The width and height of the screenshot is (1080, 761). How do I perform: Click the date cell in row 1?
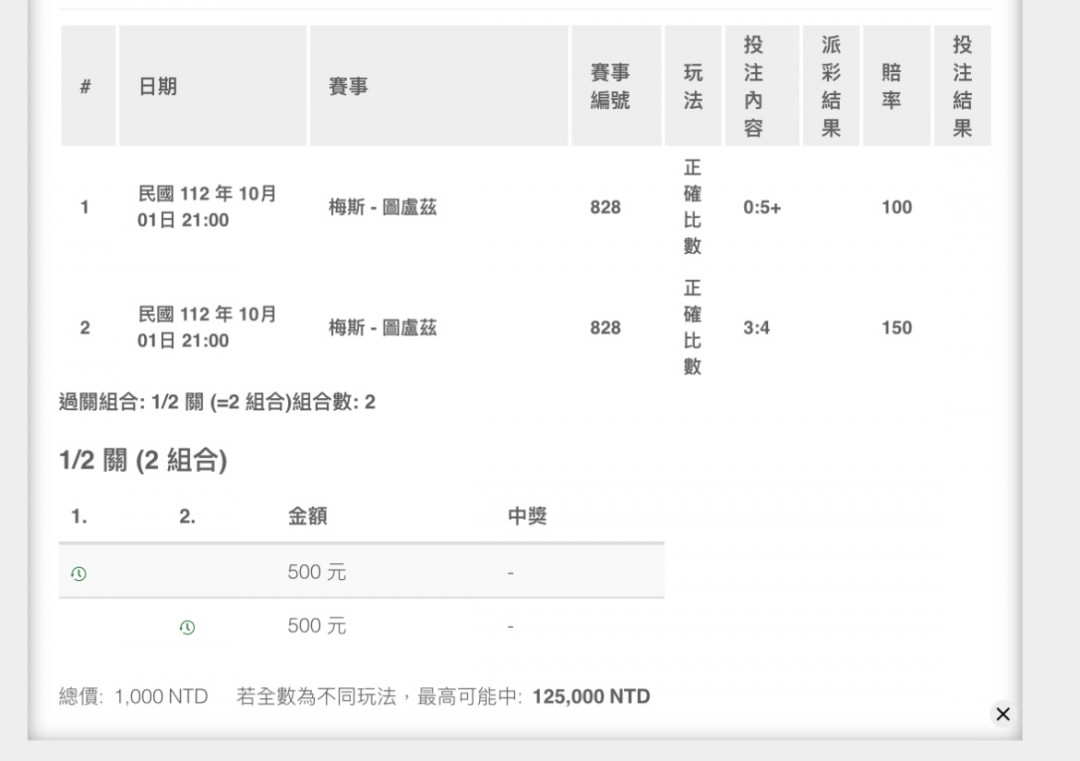click(x=207, y=207)
